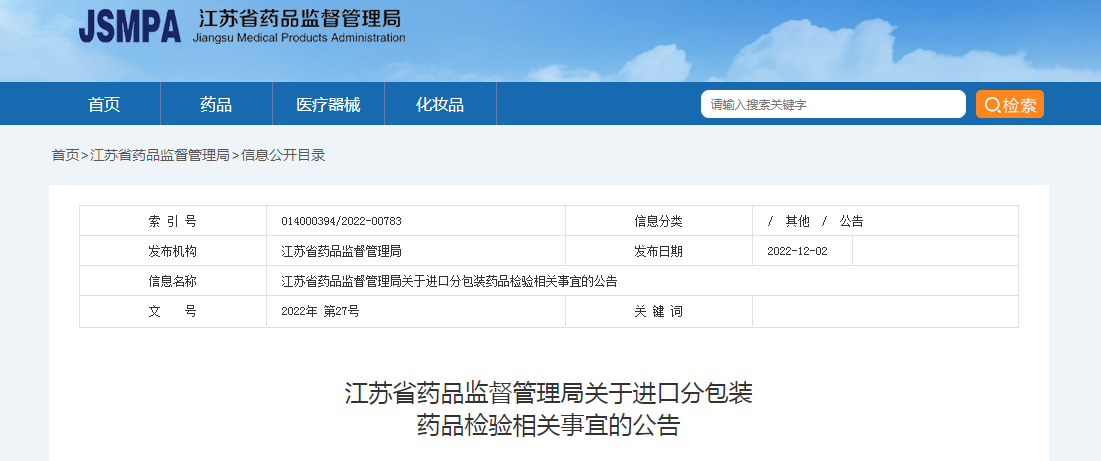Select the 文号 label cell

[x=173, y=312]
